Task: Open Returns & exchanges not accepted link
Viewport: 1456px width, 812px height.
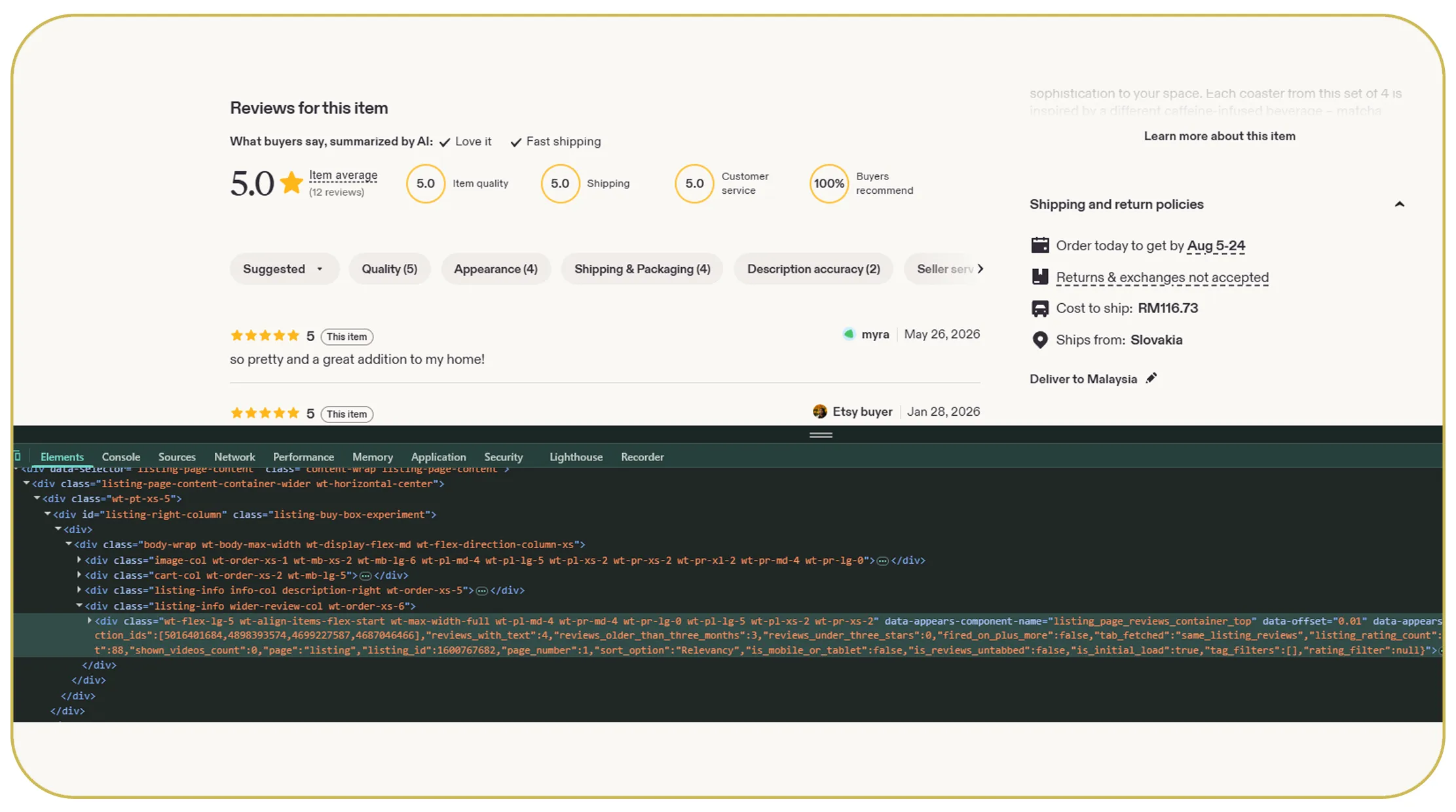Action: (x=1163, y=278)
